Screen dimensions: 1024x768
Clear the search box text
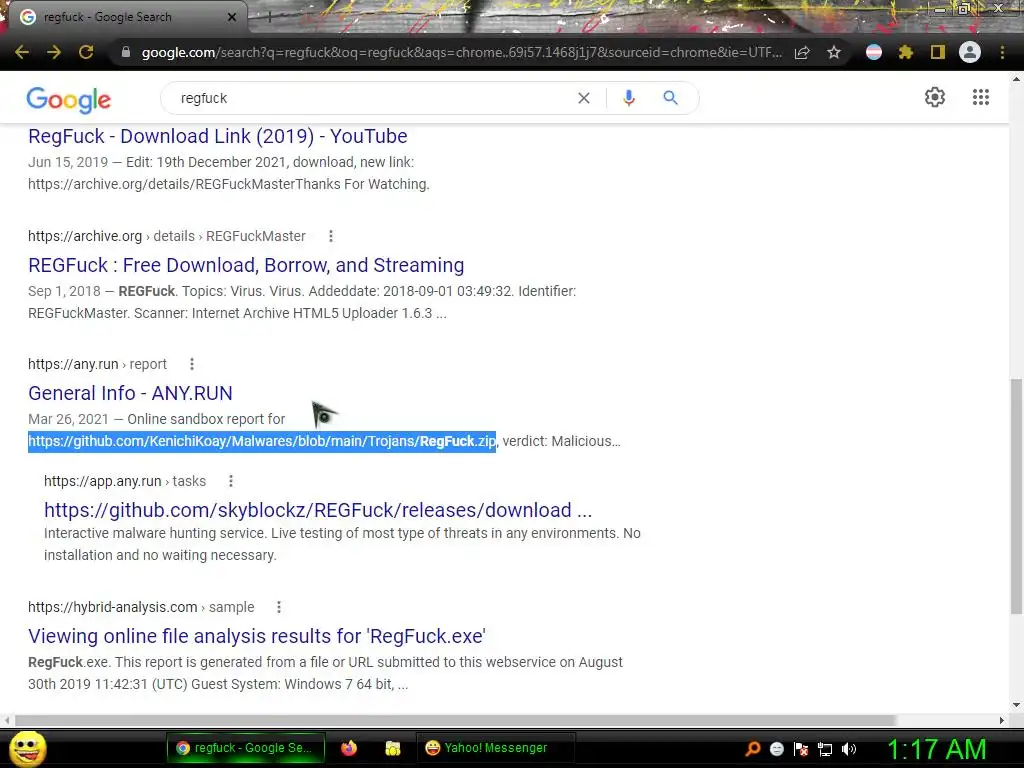coord(584,98)
